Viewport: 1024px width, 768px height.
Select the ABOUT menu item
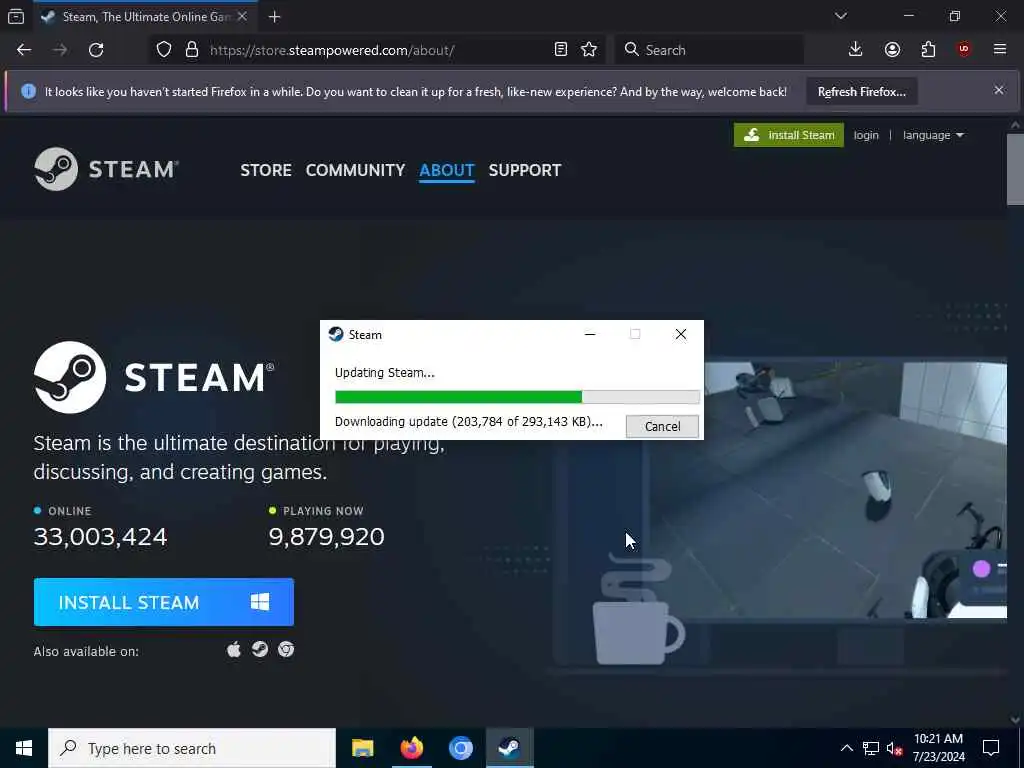[x=447, y=170]
